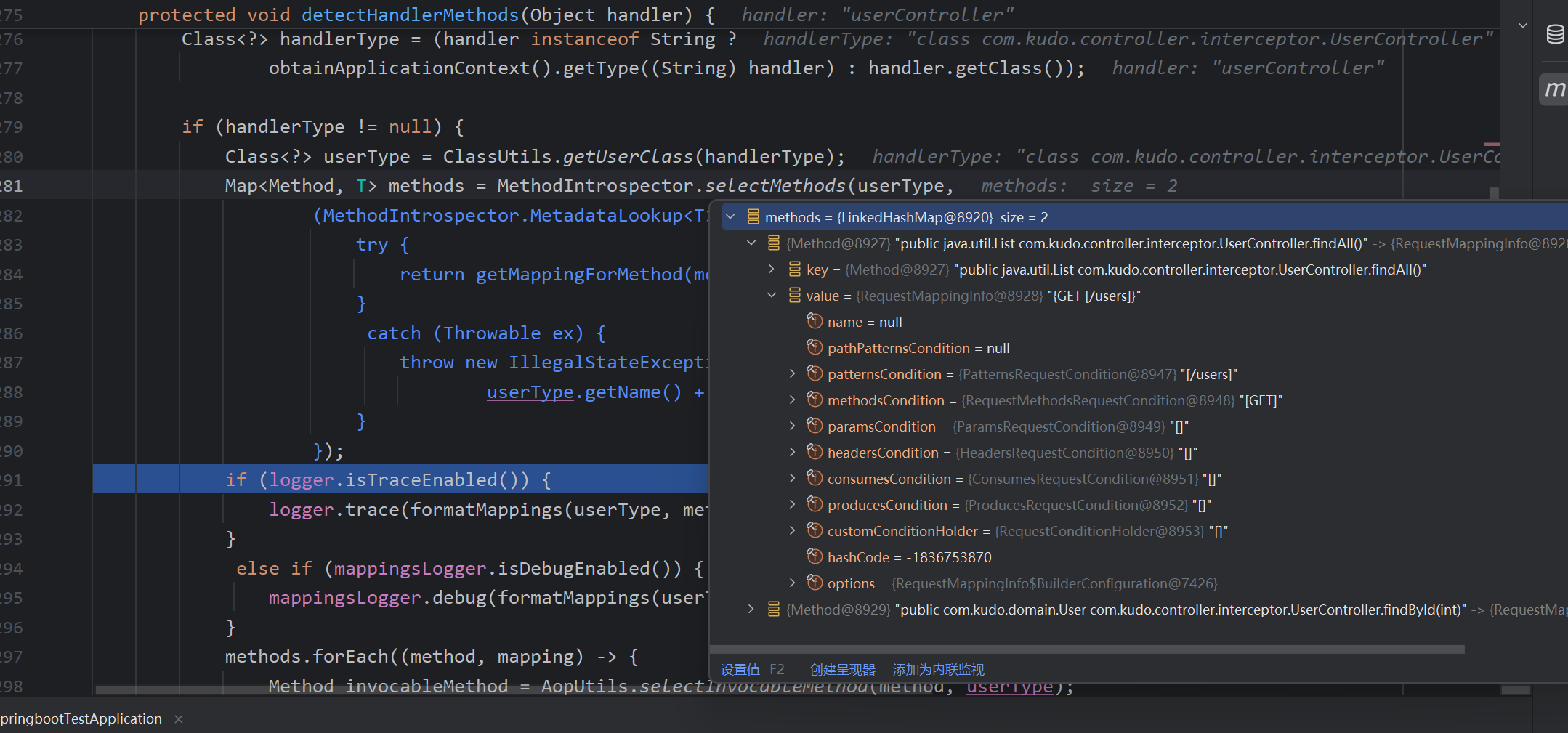This screenshot has width=1568, height=733.
Task: Expand the customConditionHolder node
Action: tap(792, 530)
